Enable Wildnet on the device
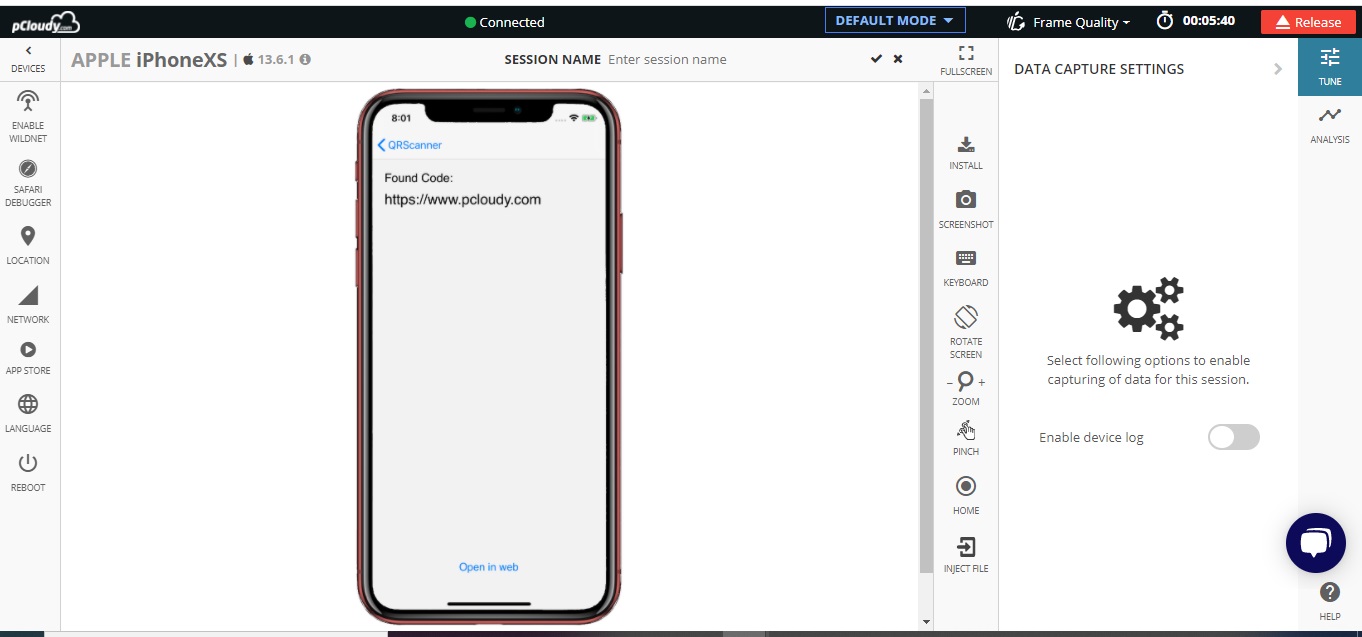Image resolution: width=1362 pixels, height=637 pixels. [28, 116]
